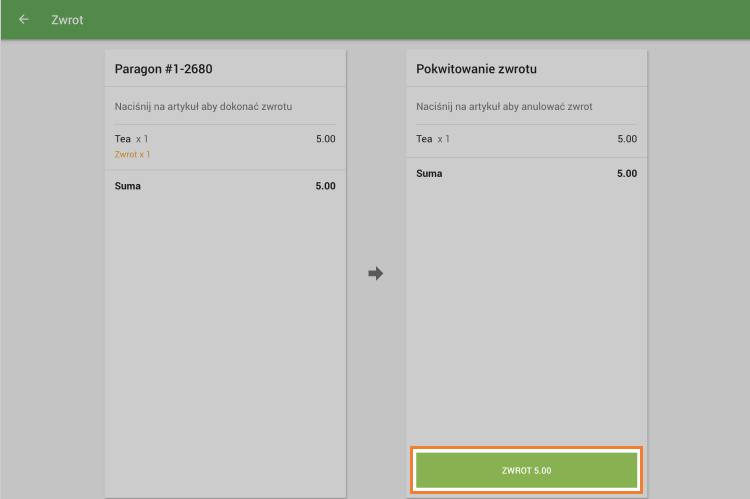Select the Tea item in Paragon #1-2680
The image size is (750, 499).
pos(124,139)
